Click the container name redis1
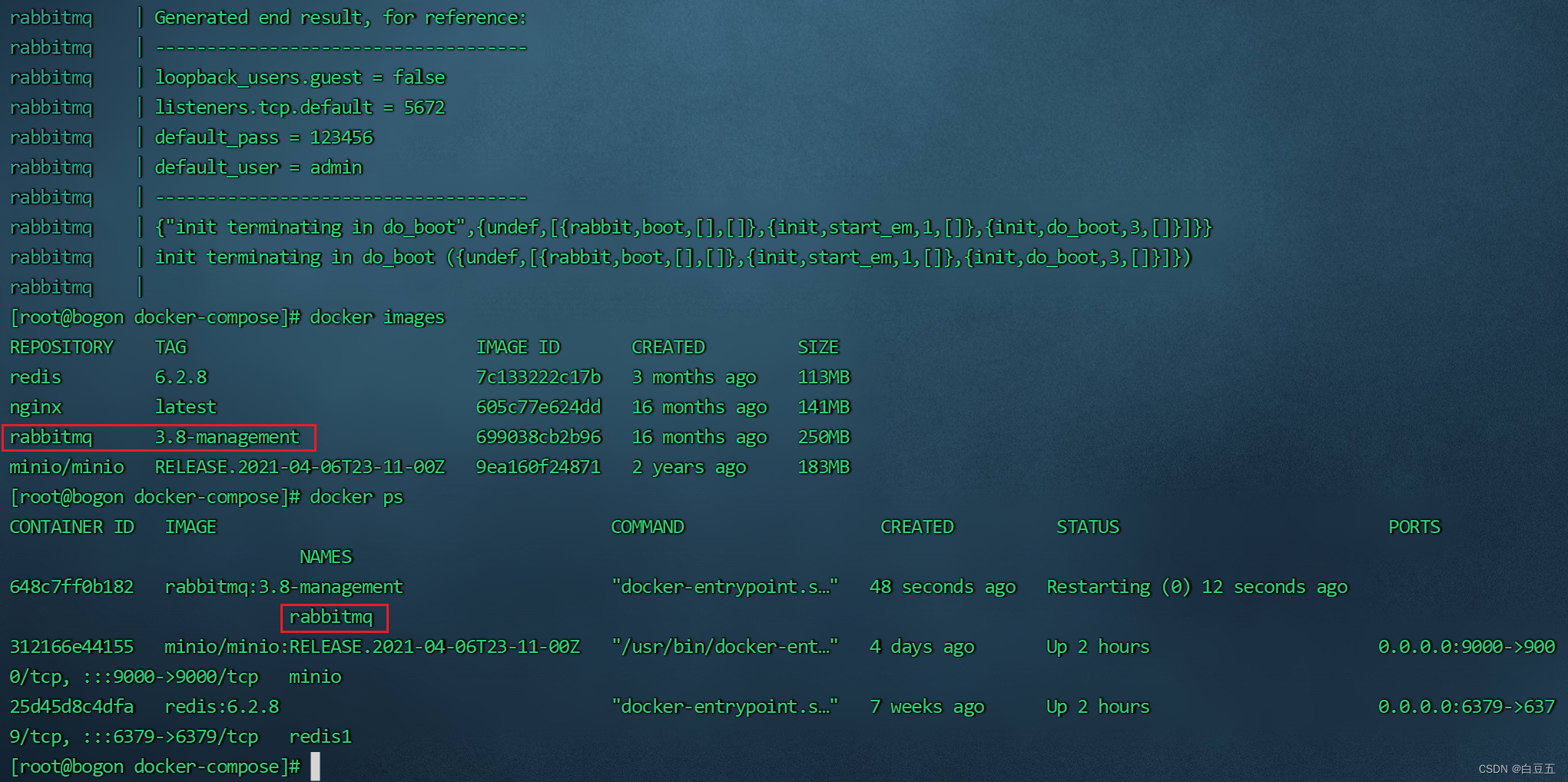This screenshot has height=782, width=1568. click(320, 737)
